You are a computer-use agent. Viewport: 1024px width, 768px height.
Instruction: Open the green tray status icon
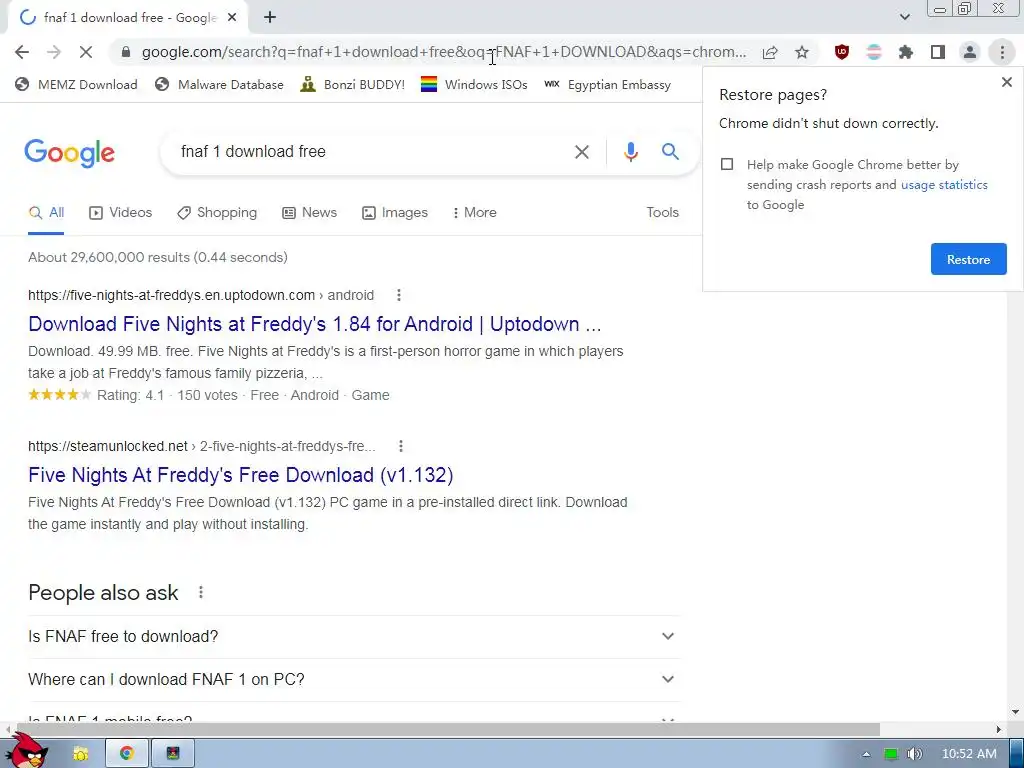point(891,754)
